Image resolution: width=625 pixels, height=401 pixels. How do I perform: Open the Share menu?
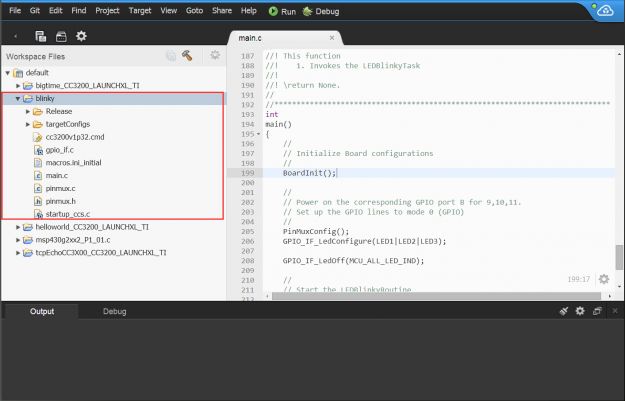tap(222, 11)
